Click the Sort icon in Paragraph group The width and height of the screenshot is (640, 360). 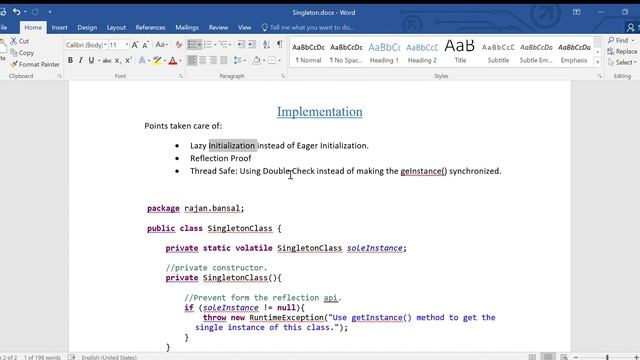[x=266, y=44]
